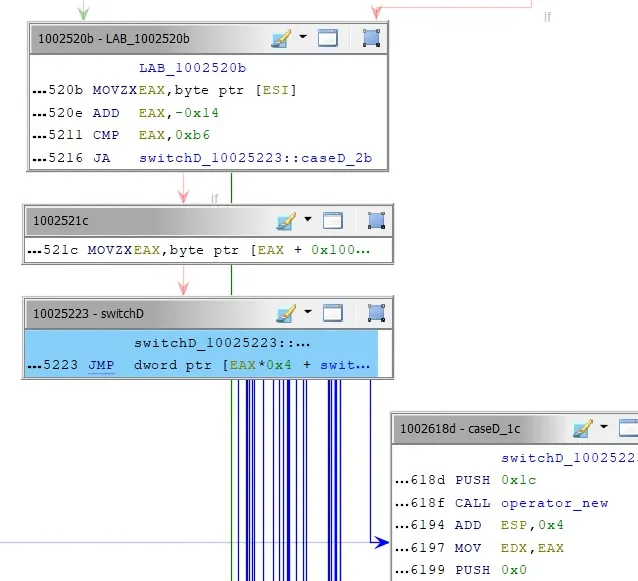Screen dimensions: 638x581
Task: Click the highlighted switchD_10025223:: label
Action: [222, 343]
